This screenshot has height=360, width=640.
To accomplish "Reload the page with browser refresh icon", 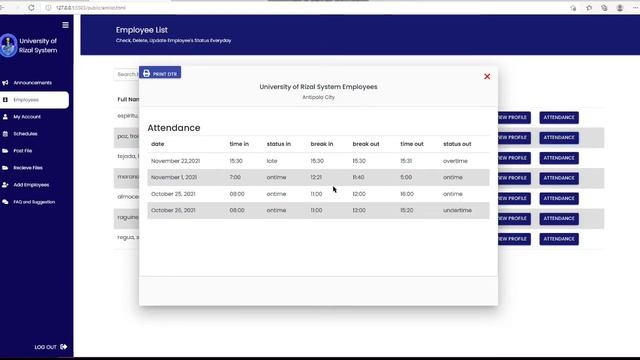I will pyautogui.click(x=31, y=8).
